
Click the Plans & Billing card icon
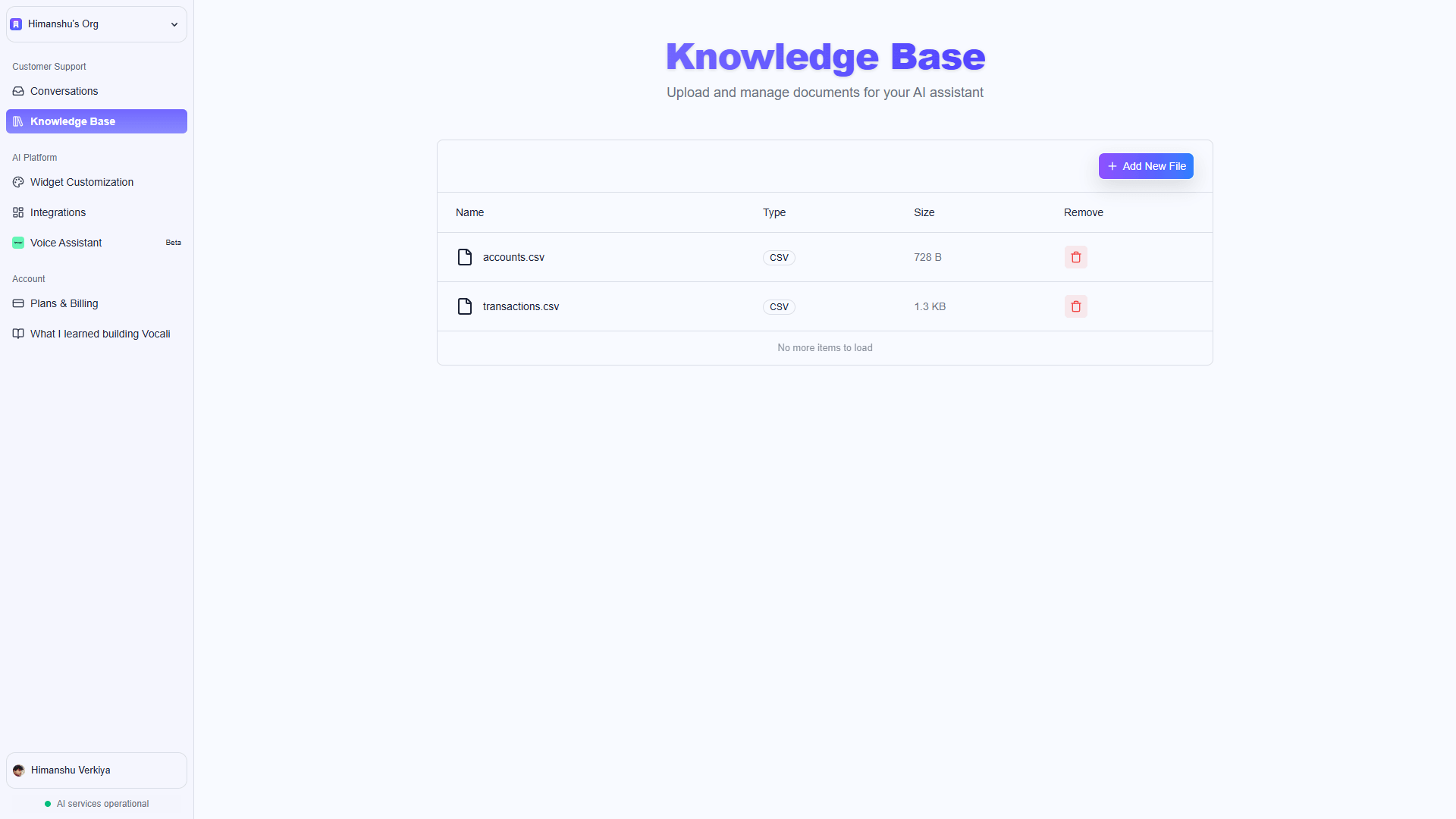click(x=18, y=303)
